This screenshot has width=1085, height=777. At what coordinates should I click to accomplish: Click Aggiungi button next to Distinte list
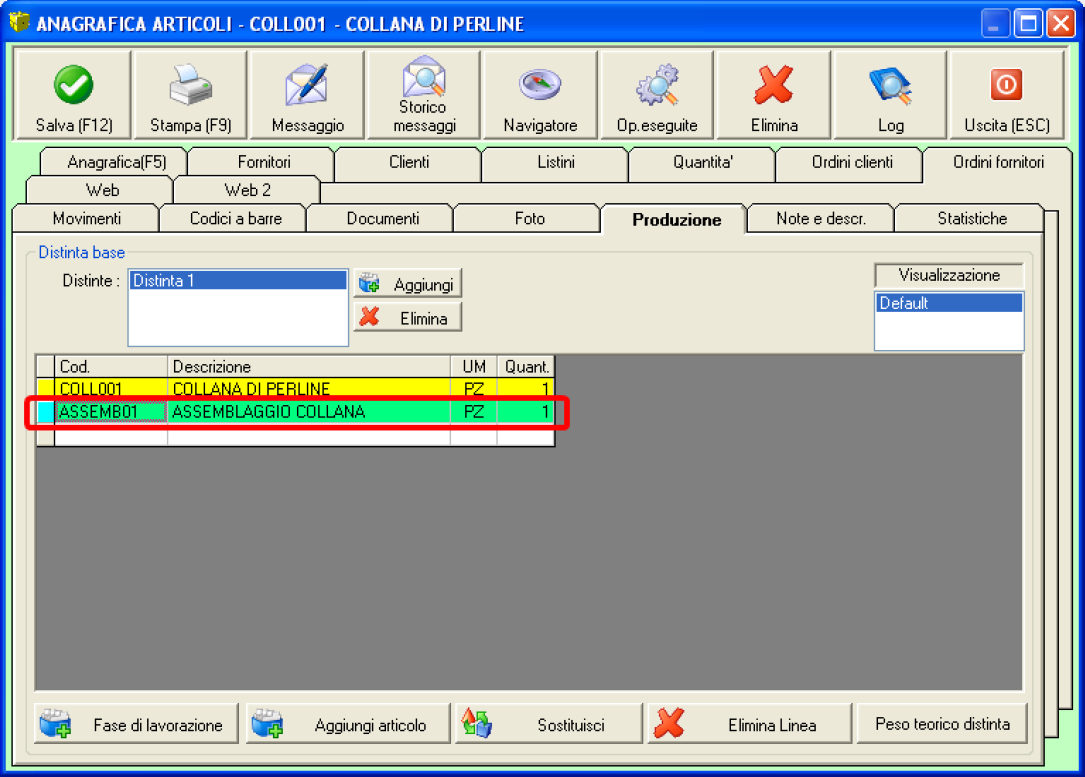click(x=408, y=284)
